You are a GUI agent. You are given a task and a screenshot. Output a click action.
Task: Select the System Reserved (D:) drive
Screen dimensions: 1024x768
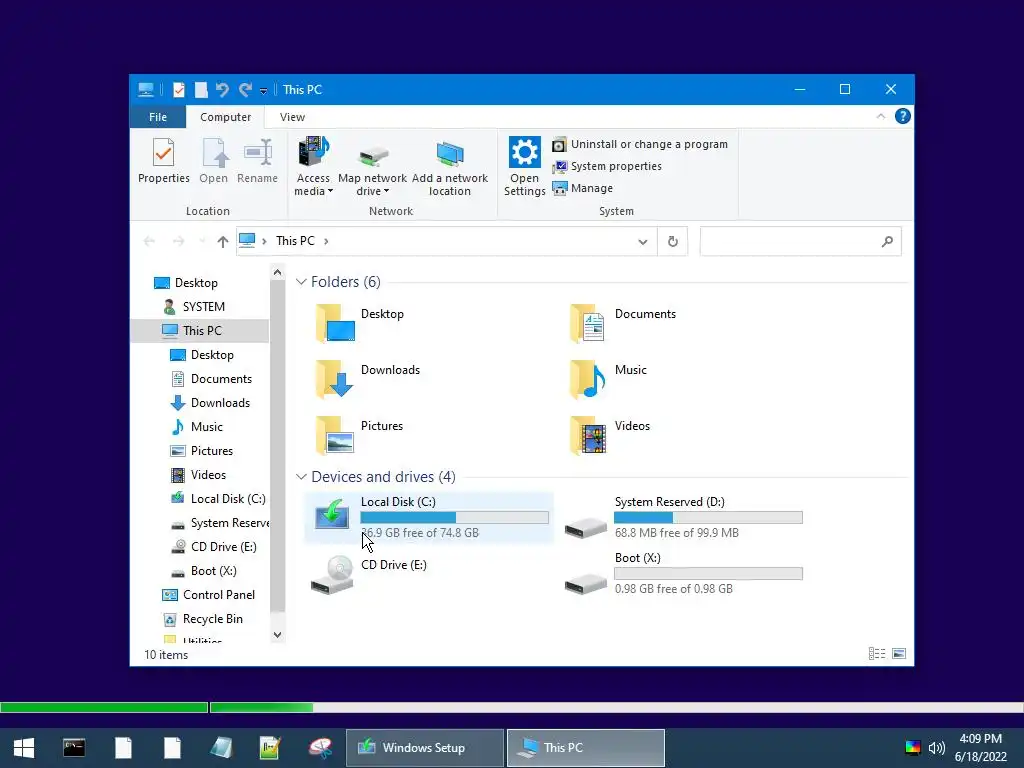683,518
